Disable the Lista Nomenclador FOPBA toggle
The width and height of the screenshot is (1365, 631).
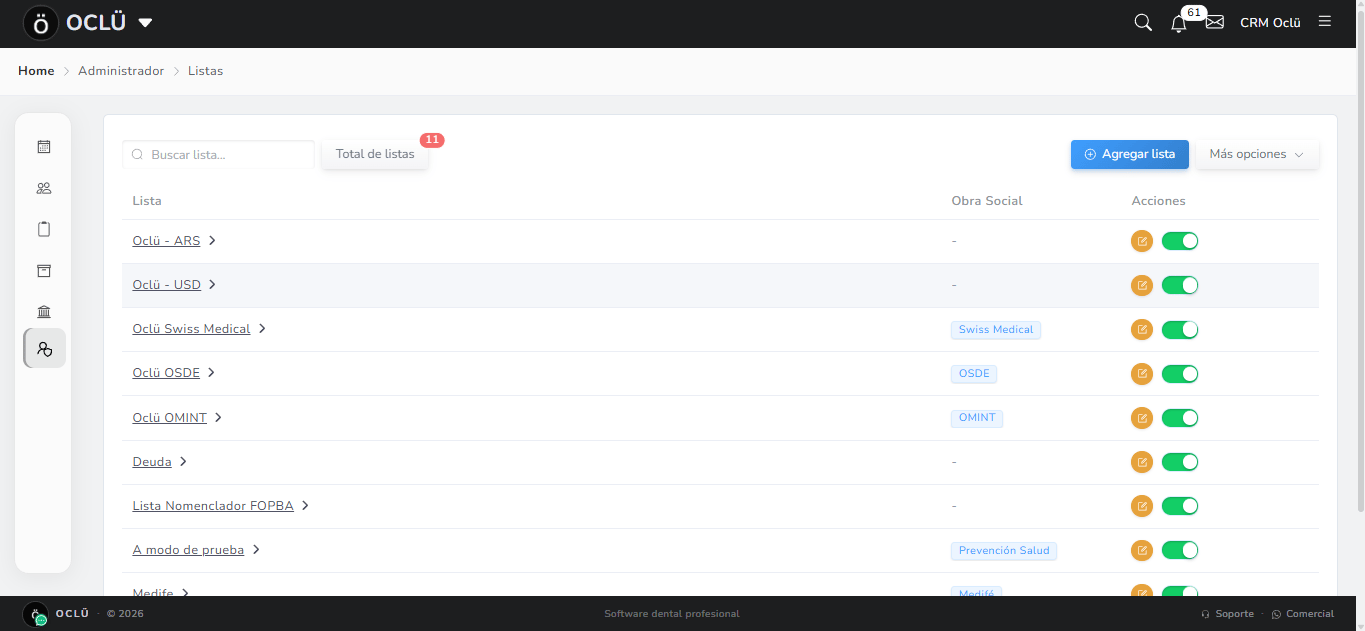(x=1180, y=506)
